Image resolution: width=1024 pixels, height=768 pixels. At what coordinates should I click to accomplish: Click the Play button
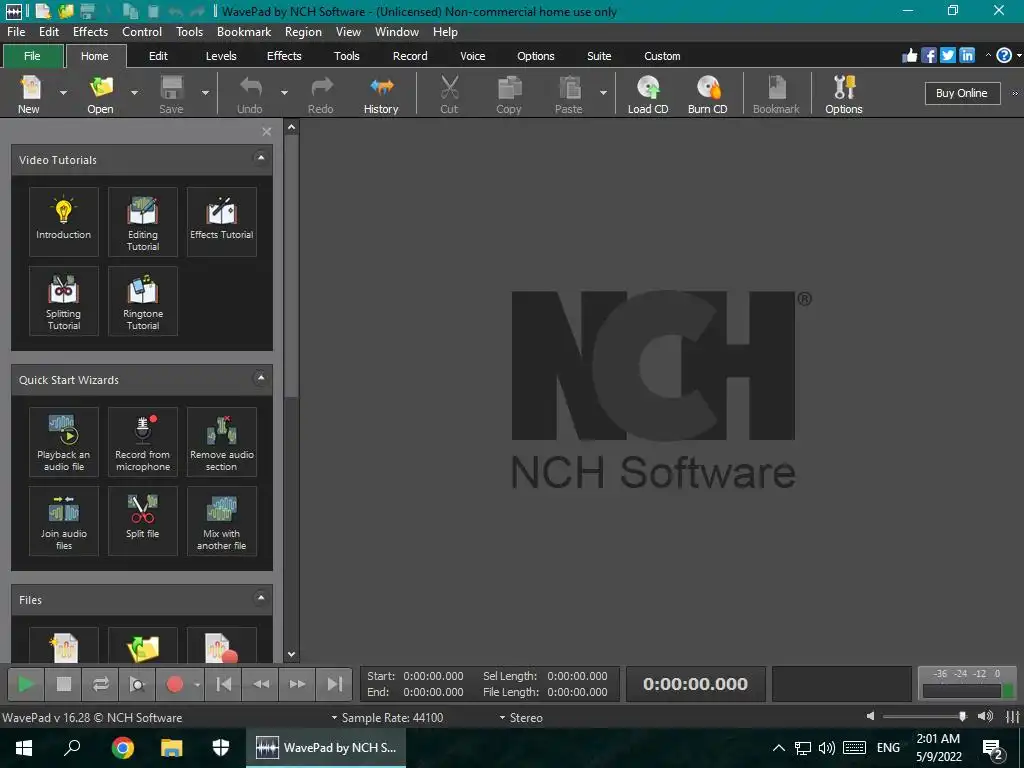point(25,684)
